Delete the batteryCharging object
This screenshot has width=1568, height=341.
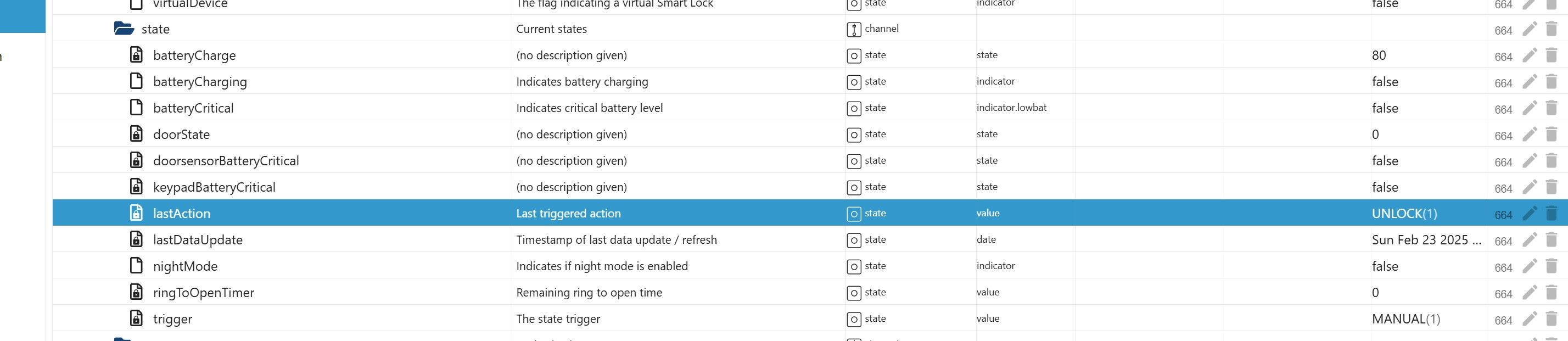(x=1551, y=82)
